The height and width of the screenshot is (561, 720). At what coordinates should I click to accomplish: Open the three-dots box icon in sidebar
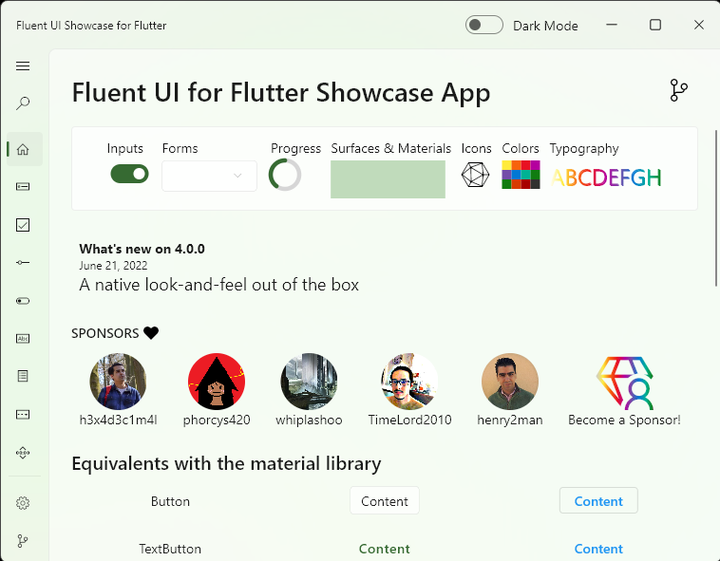coord(22,415)
